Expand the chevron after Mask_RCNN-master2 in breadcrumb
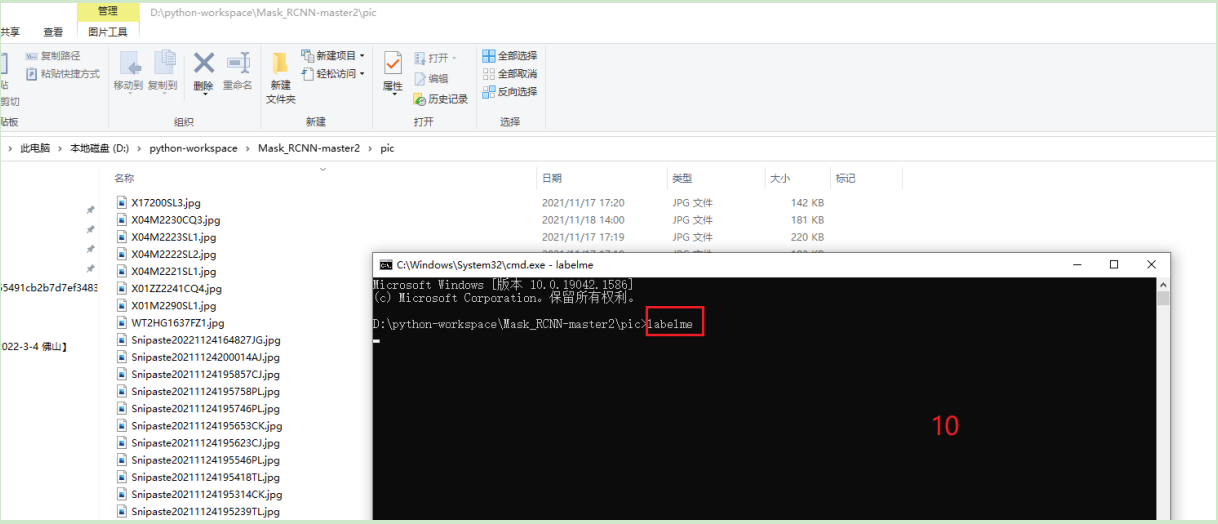The image size is (1218, 524). point(370,148)
